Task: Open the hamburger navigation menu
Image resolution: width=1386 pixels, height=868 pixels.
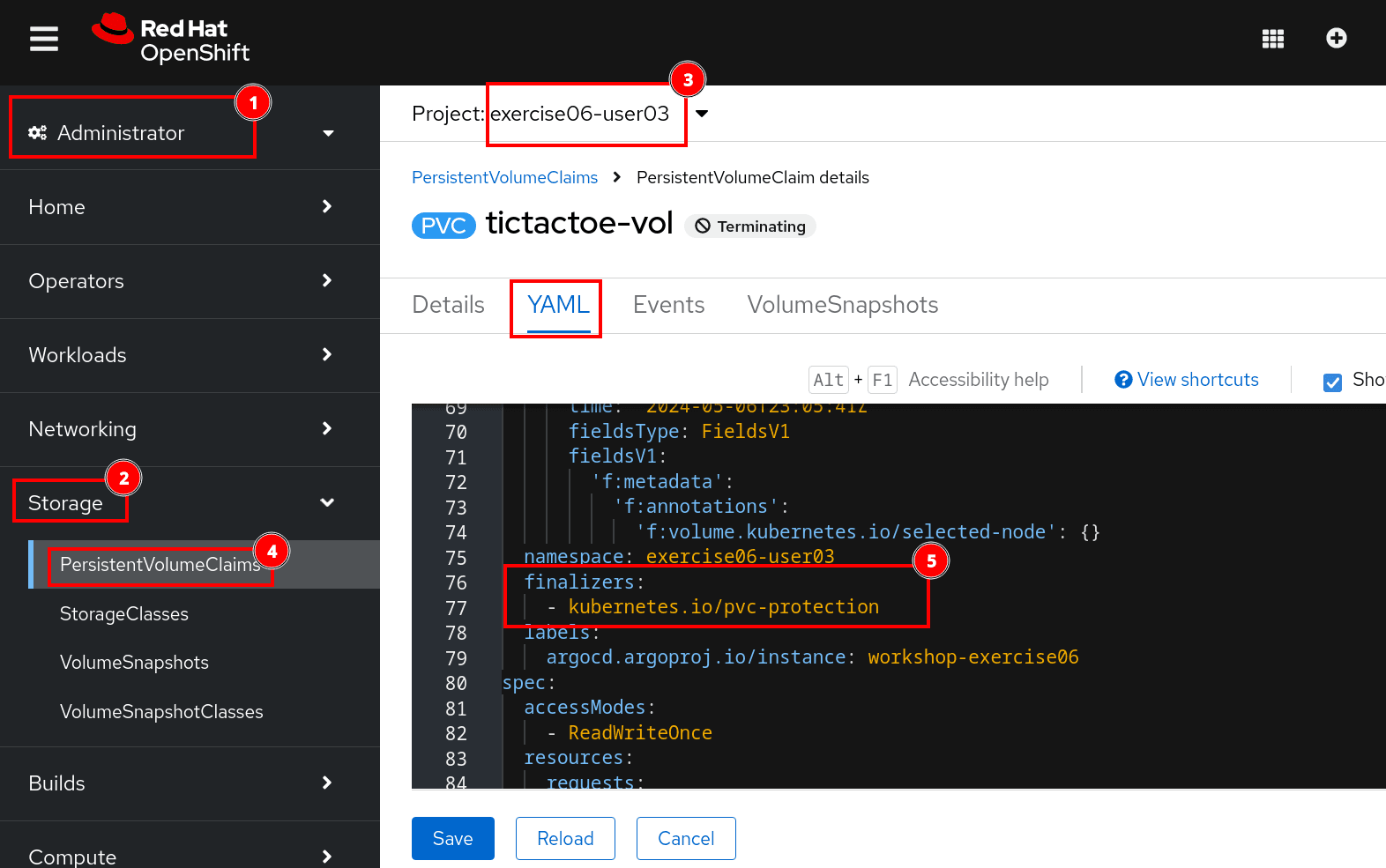Action: point(43,39)
